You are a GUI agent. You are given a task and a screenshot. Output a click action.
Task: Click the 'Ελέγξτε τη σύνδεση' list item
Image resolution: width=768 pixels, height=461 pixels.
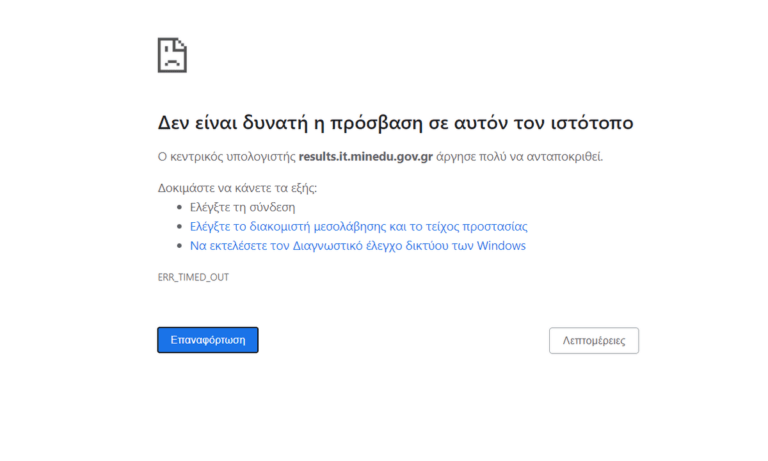242,208
